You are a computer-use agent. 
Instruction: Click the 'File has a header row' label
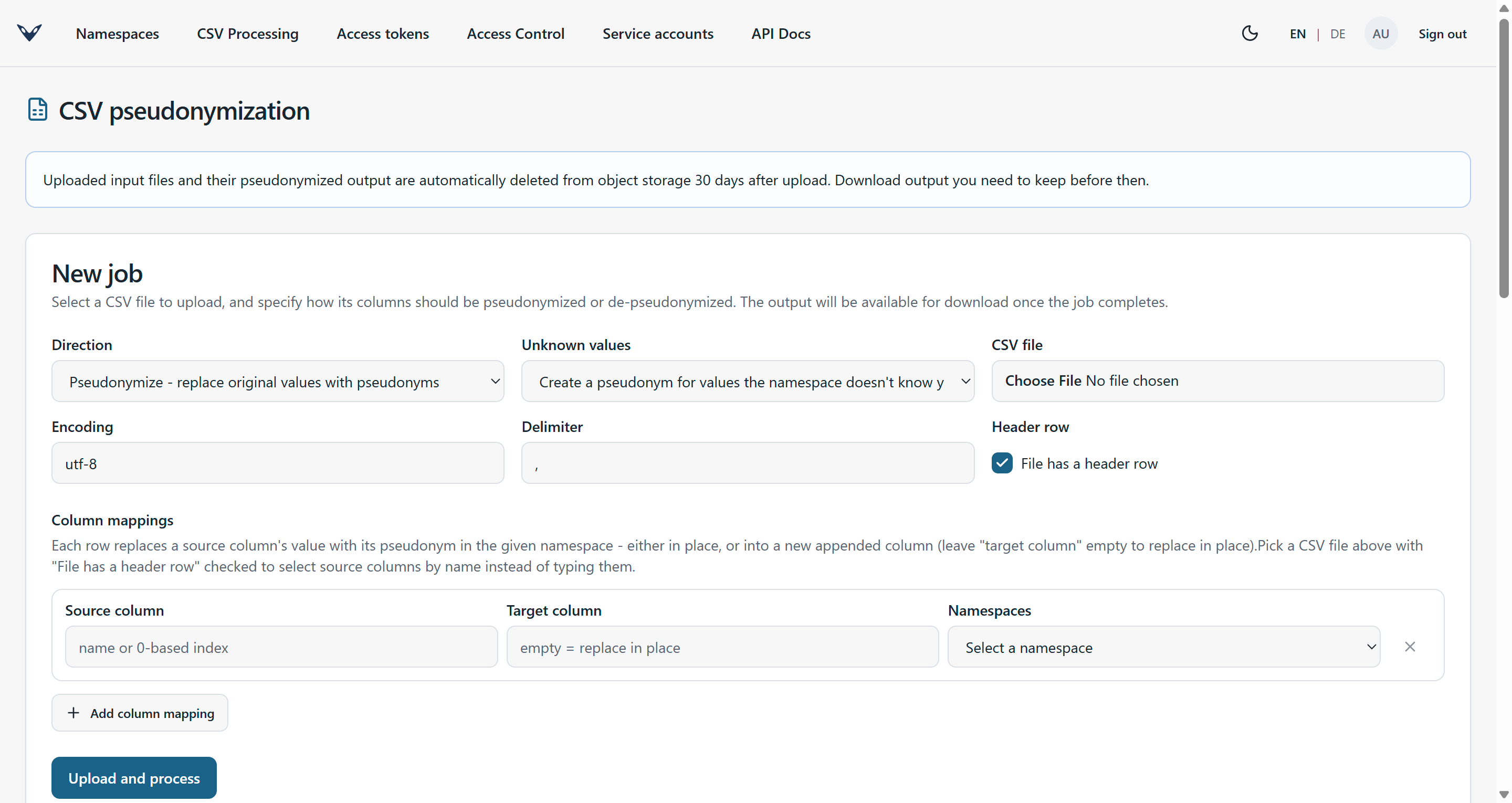click(x=1089, y=464)
